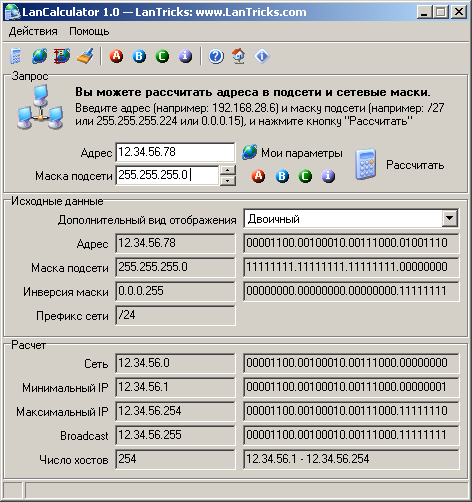Click the toolbar red globe icon
The height and width of the screenshot is (502, 472).
(x=62, y=56)
